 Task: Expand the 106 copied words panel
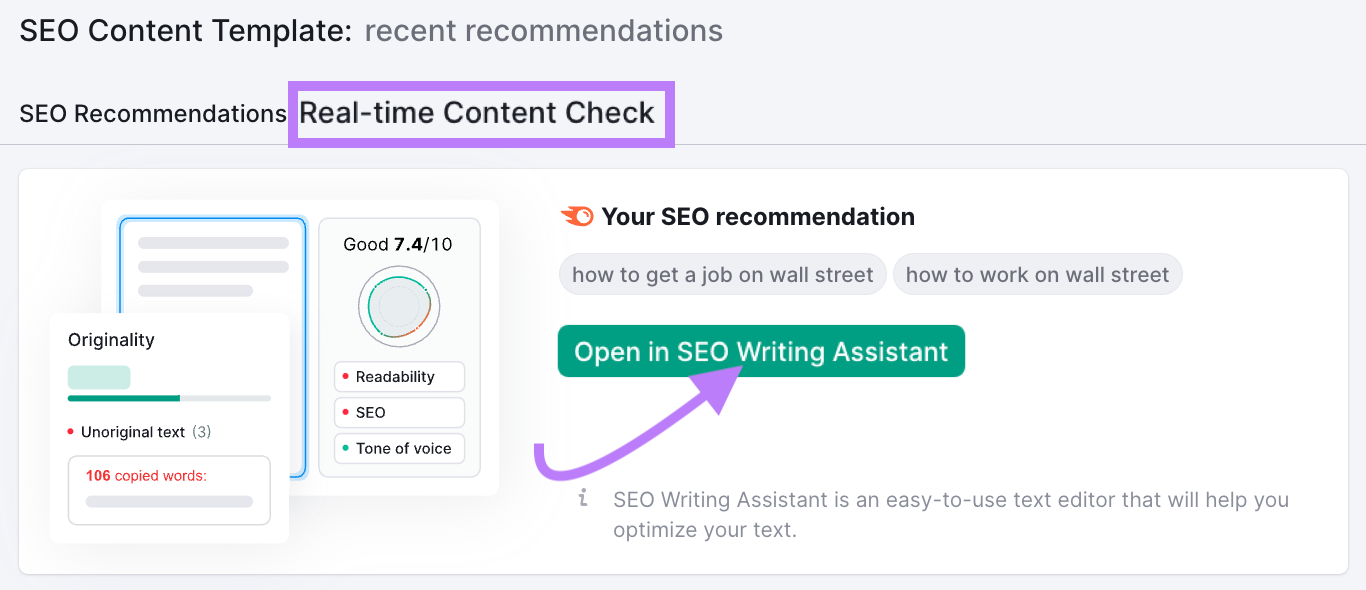(x=168, y=490)
